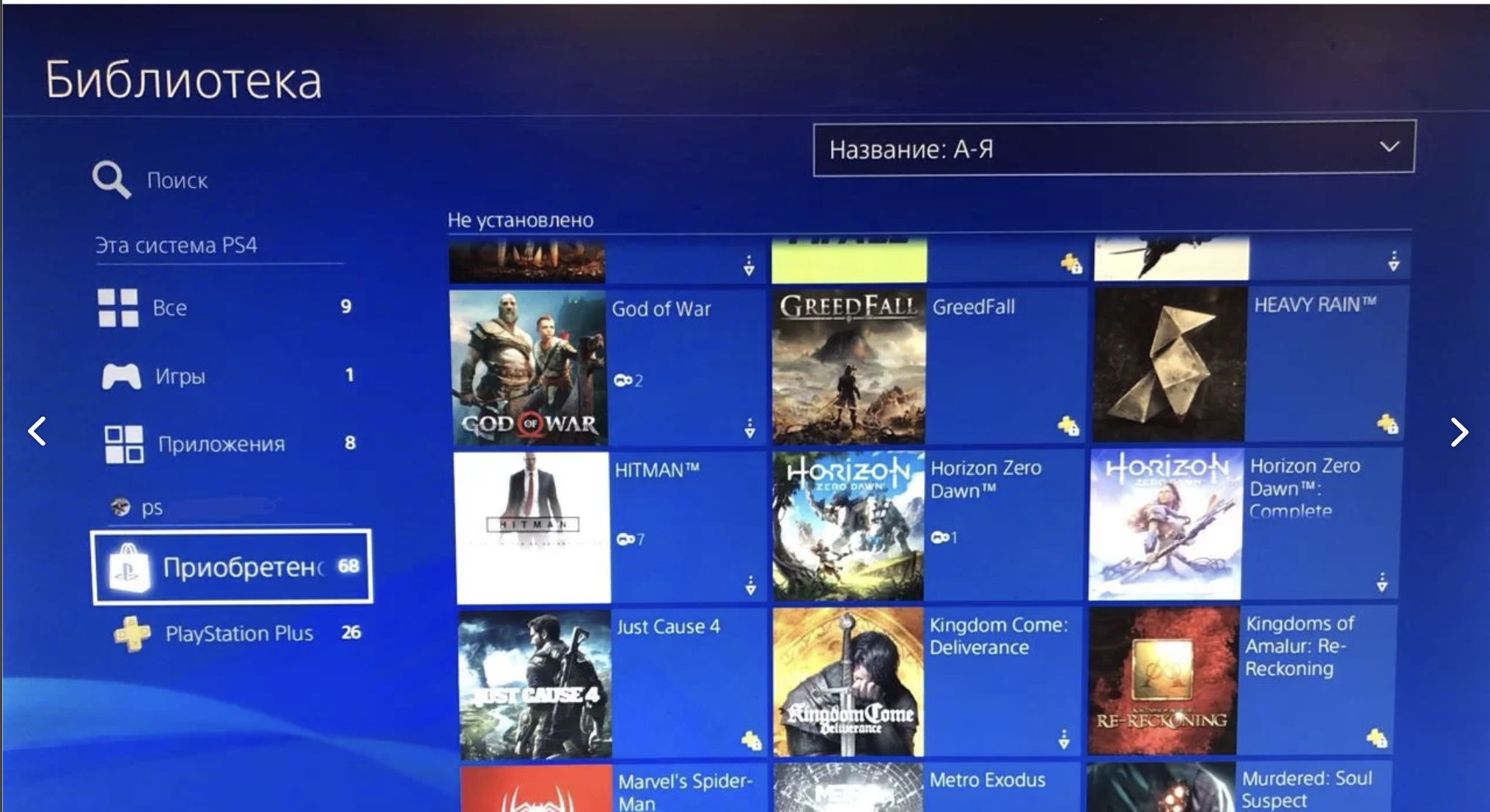The width and height of the screenshot is (1490, 812).
Task: Click the HEAVY RAIN™ title text
Action: [x=1315, y=304]
